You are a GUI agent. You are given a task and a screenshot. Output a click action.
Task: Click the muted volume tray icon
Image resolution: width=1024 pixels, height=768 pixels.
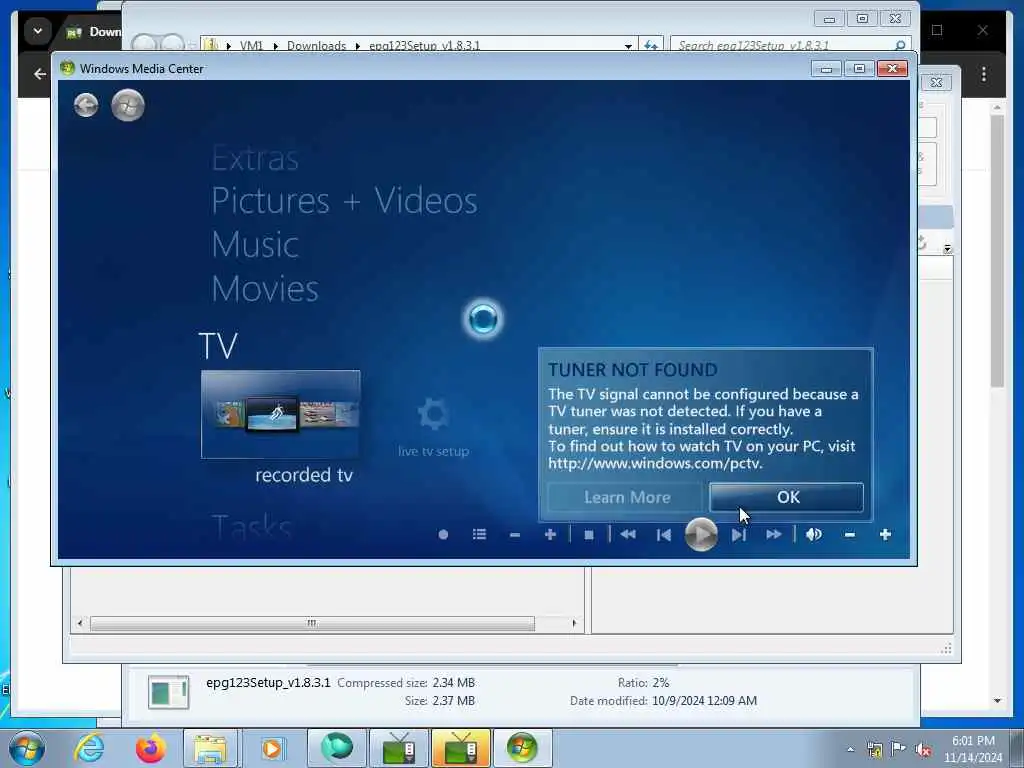pyautogui.click(x=923, y=750)
